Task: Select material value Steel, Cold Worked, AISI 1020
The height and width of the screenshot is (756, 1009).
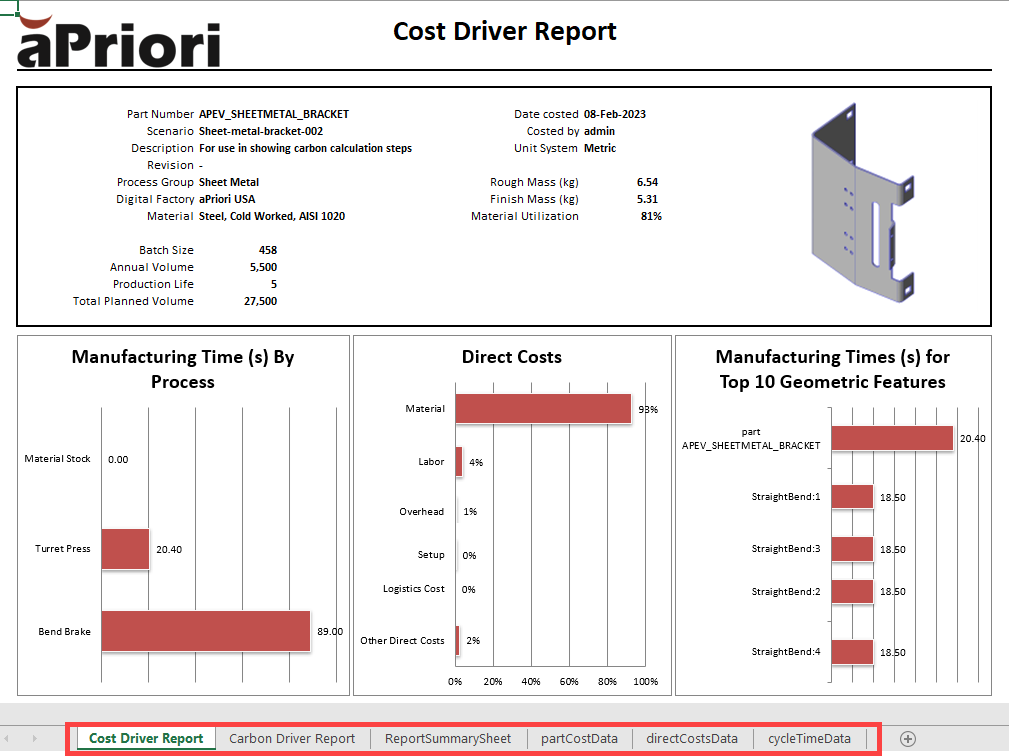Action: [272, 216]
